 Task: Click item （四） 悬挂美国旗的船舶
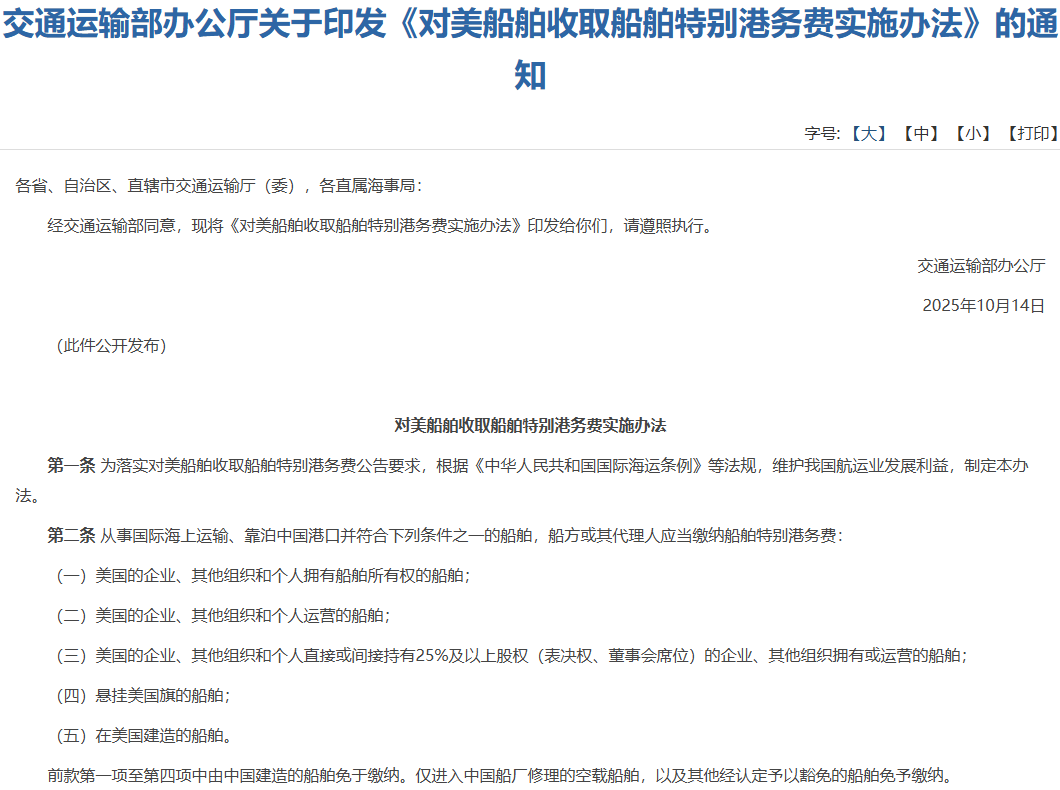coord(146,695)
